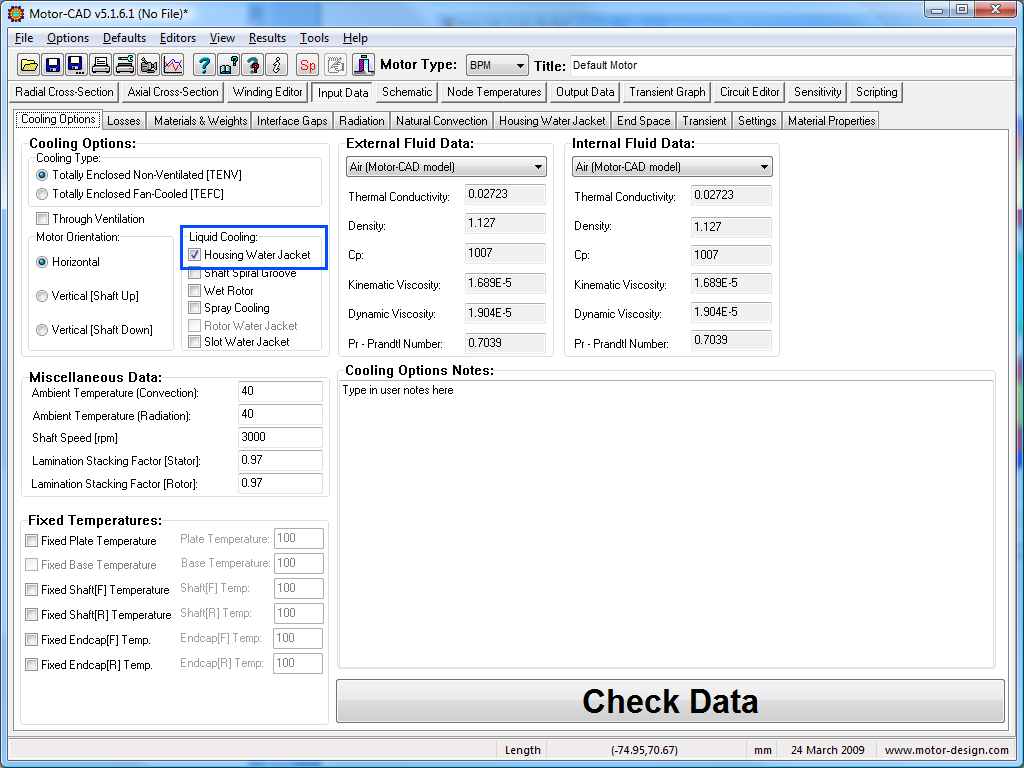This screenshot has height=768, width=1024.
Task: Choose Vertical [Shaft Up] orientation
Action: (42, 296)
